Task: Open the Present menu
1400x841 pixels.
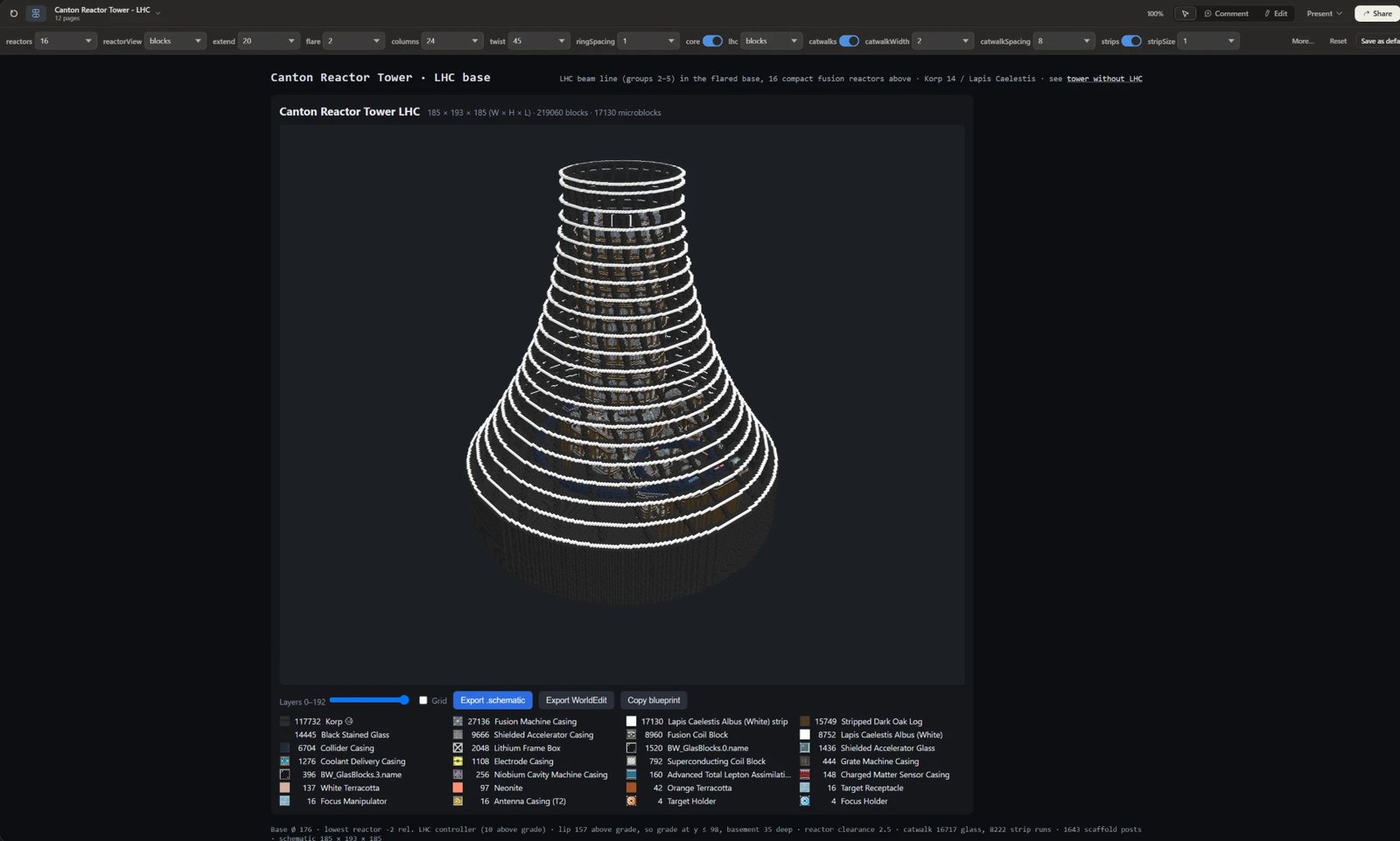Action: pos(1324,13)
